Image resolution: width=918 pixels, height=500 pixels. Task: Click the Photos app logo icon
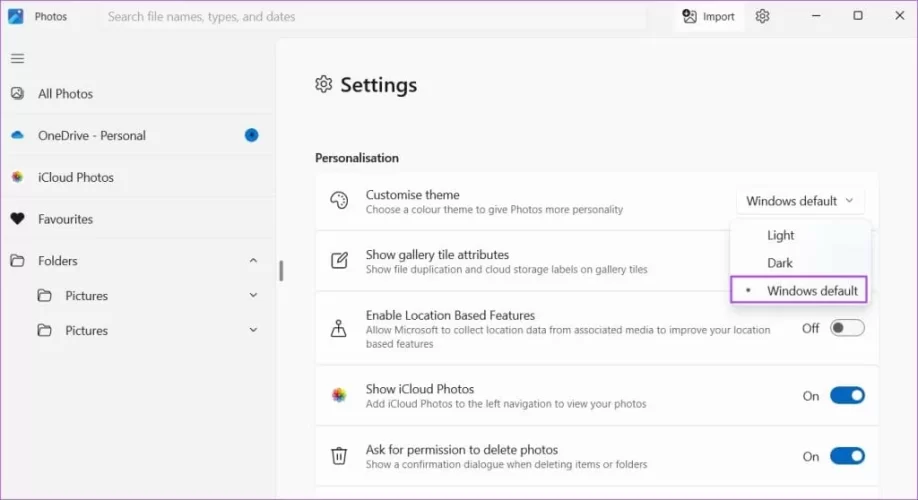[16, 16]
